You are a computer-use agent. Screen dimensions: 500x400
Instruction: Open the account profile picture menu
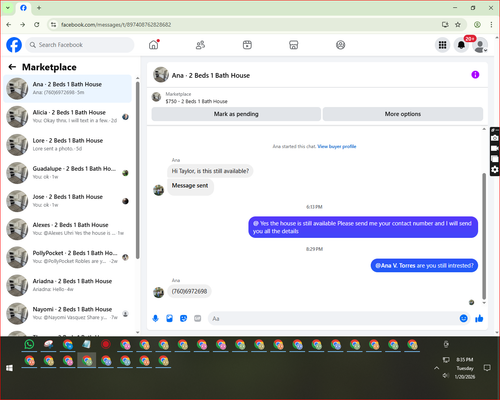coord(480,45)
